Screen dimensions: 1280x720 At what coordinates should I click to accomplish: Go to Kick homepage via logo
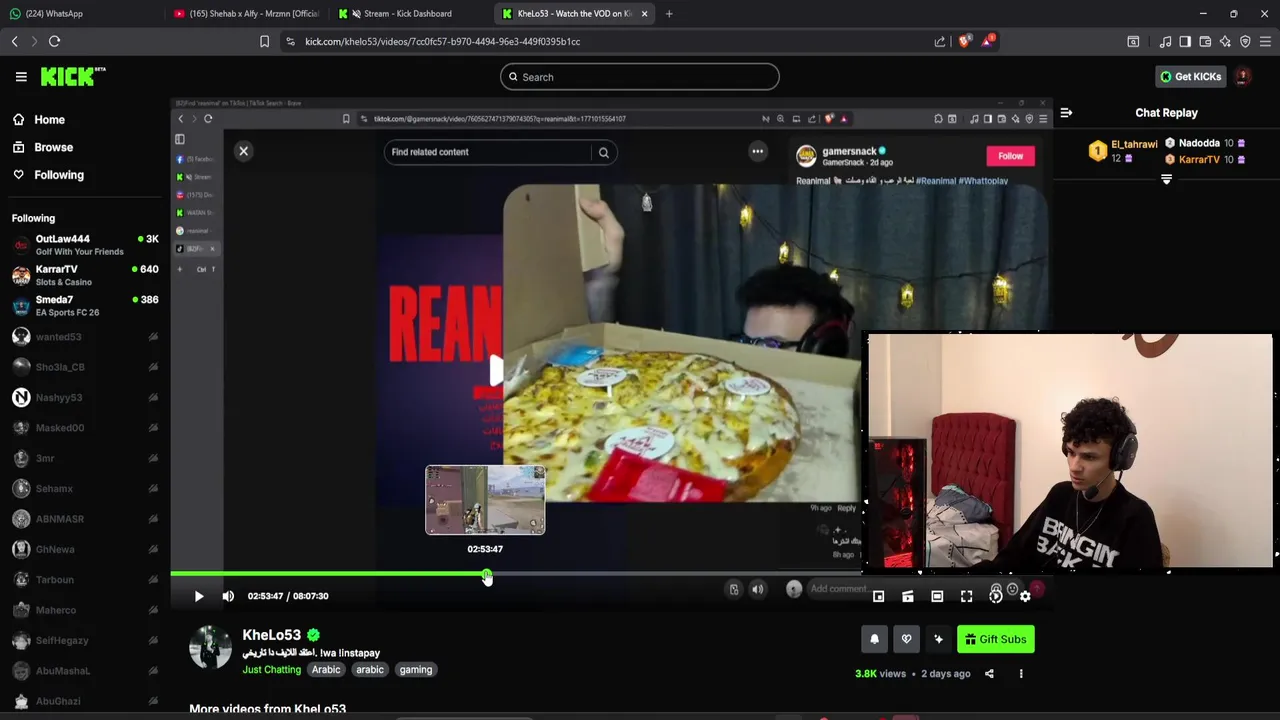pyautogui.click(x=73, y=76)
